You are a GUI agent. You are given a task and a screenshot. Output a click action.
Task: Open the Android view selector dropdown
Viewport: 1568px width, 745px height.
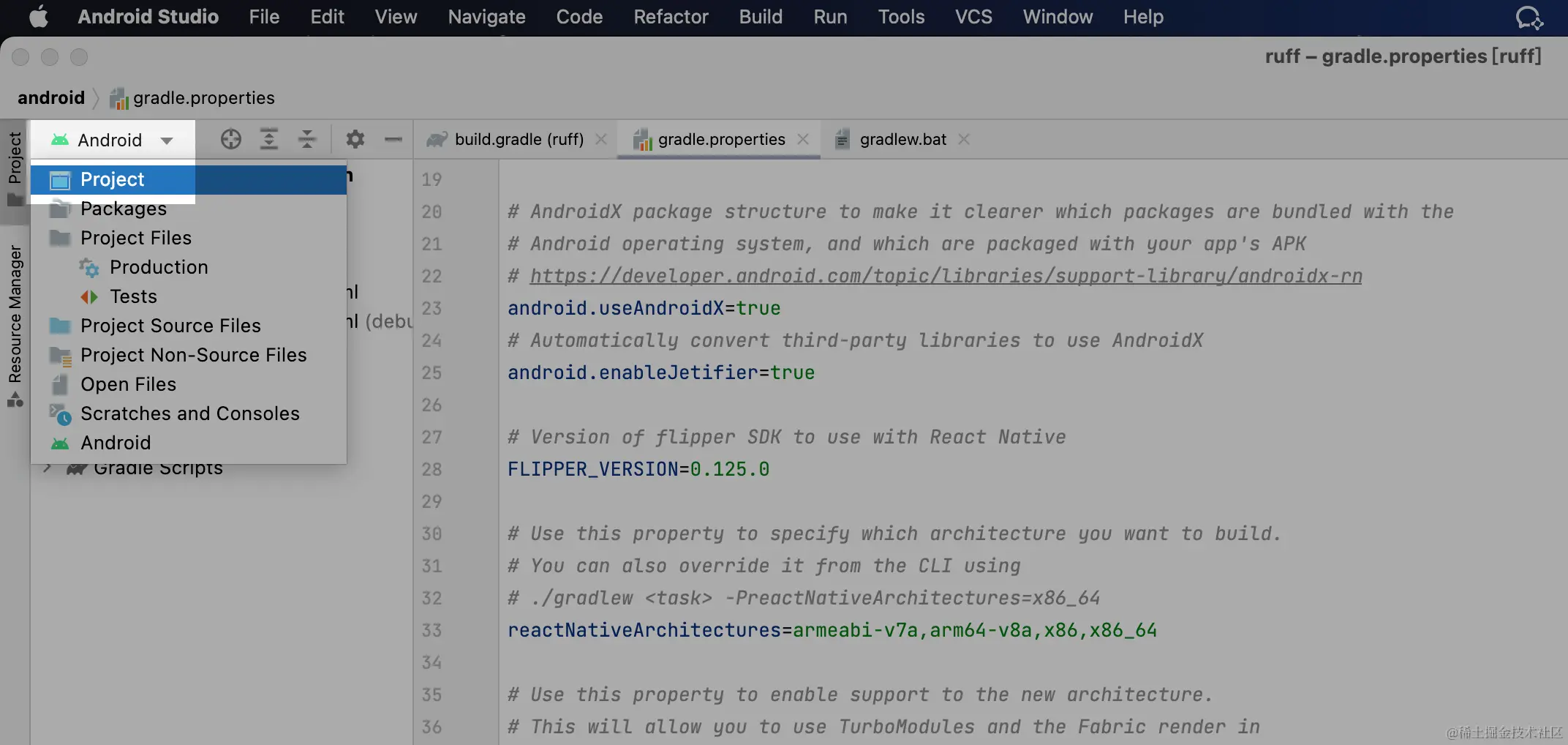click(113, 140)
